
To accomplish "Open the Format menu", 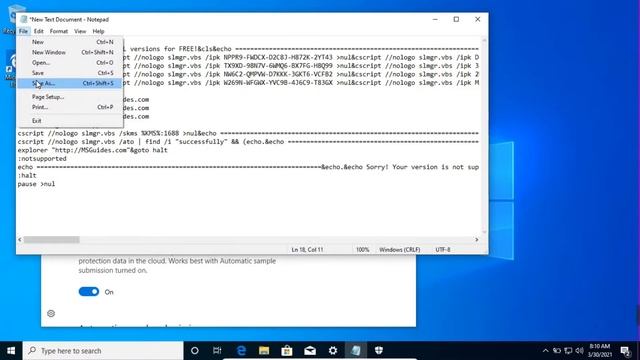I will coord(59,31).
